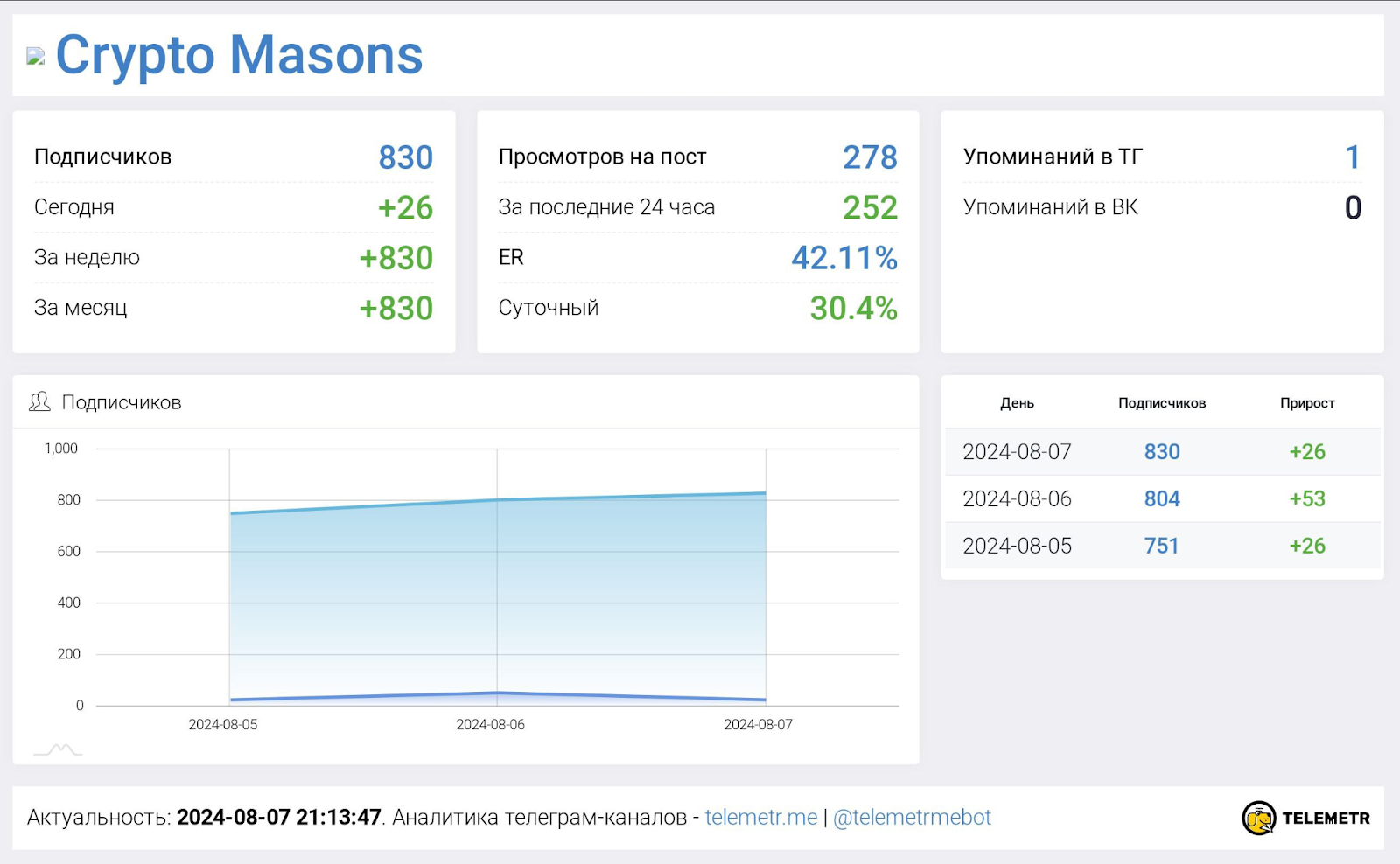This screenshot has height=864, width=1400.
Task: Click the 2024-08-07 chart axis label
Action: click(759, 725)
